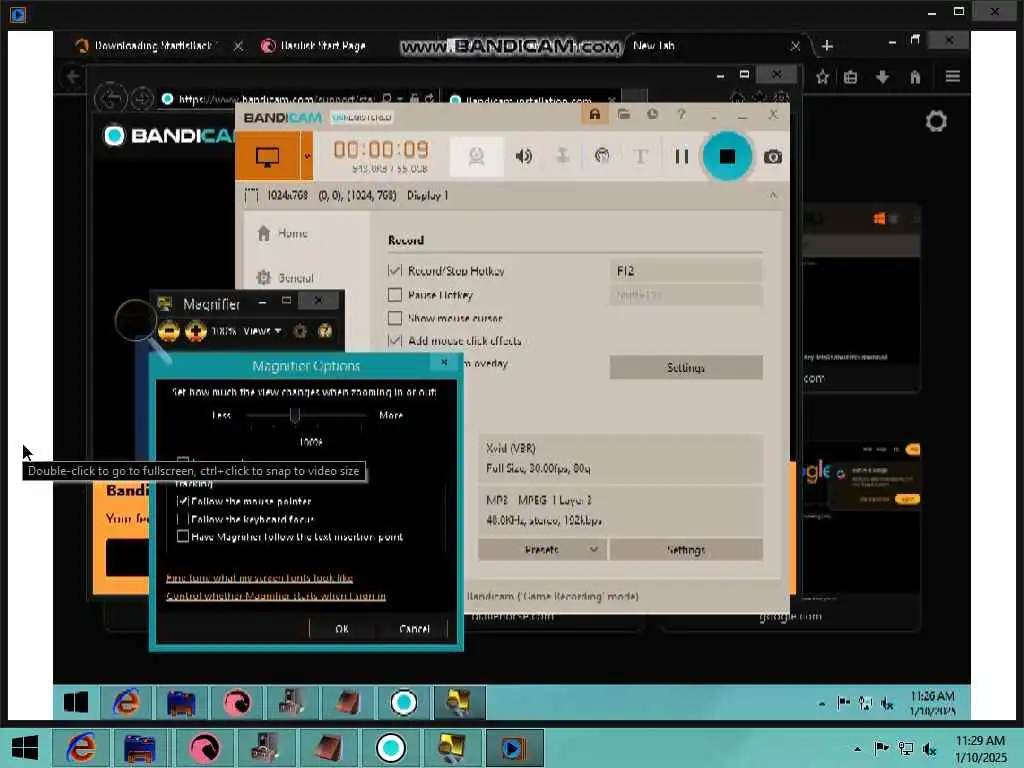The image size is (1024, 768).
Task: Open Internet Explorer on the bottom-most taskbar
Action: (x=81, y=748)
